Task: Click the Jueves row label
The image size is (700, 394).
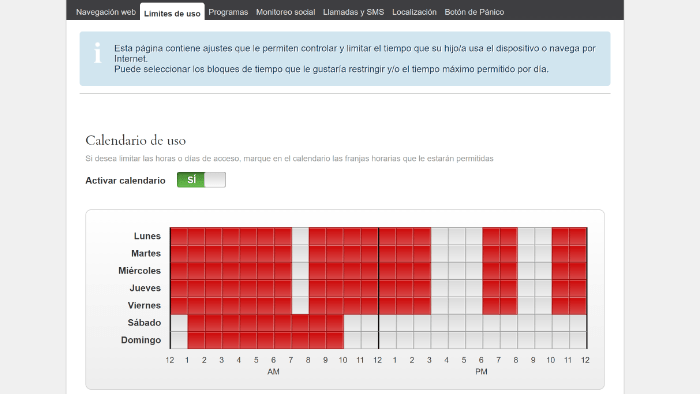Action: click(145, 288)
